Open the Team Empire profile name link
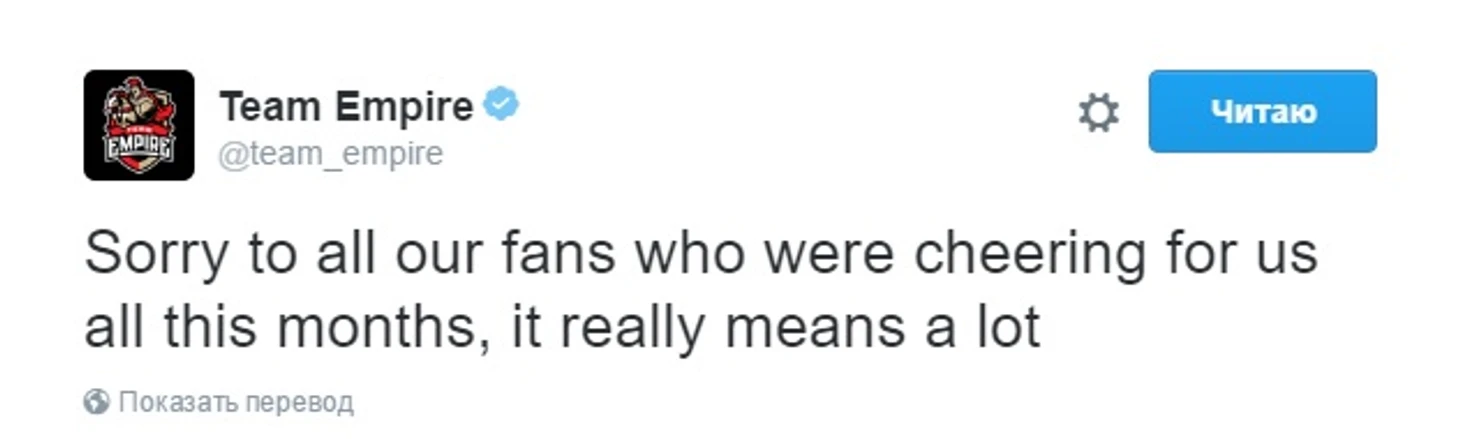The width and height of the screenshot is (1460, 439). [345, 106]
